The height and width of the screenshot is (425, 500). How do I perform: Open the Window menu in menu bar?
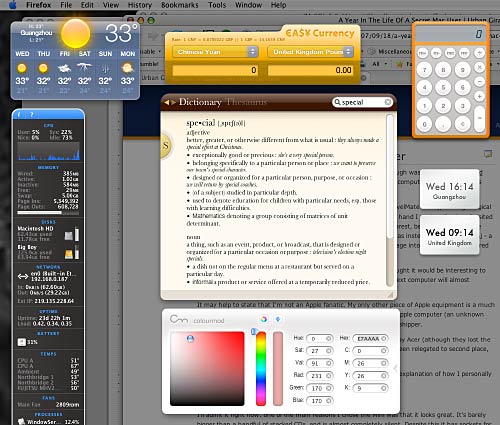(248, 5)
